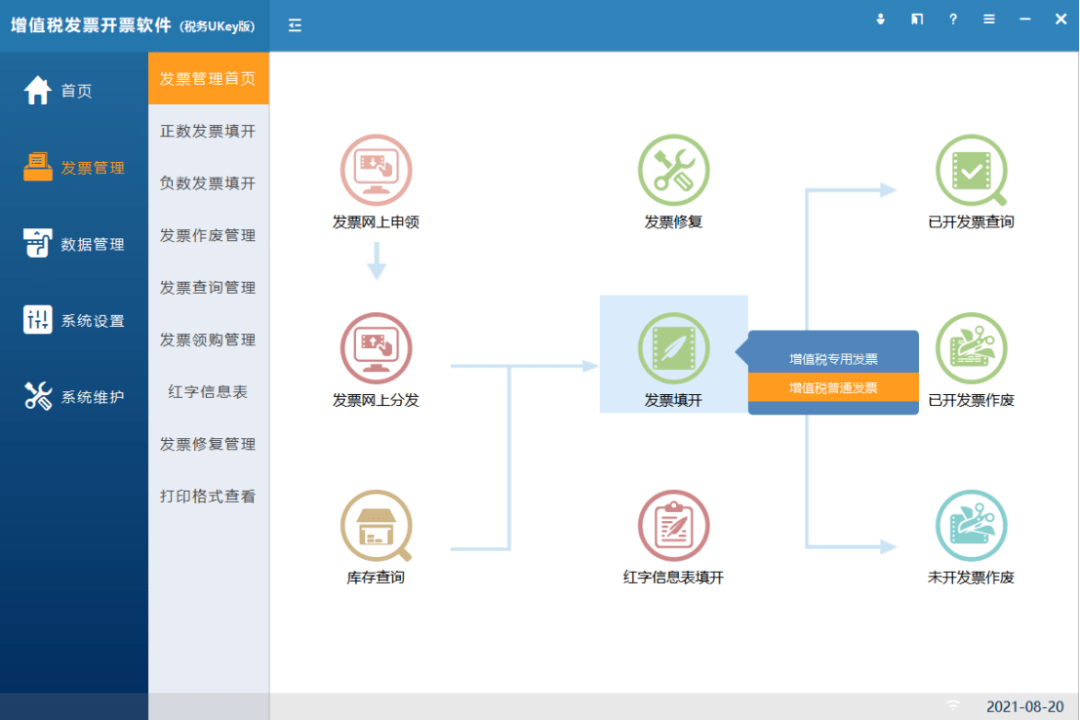Open 发票作废管理 submenu item
This screenshot has width=1080, height=720.
tap(208, 235)
